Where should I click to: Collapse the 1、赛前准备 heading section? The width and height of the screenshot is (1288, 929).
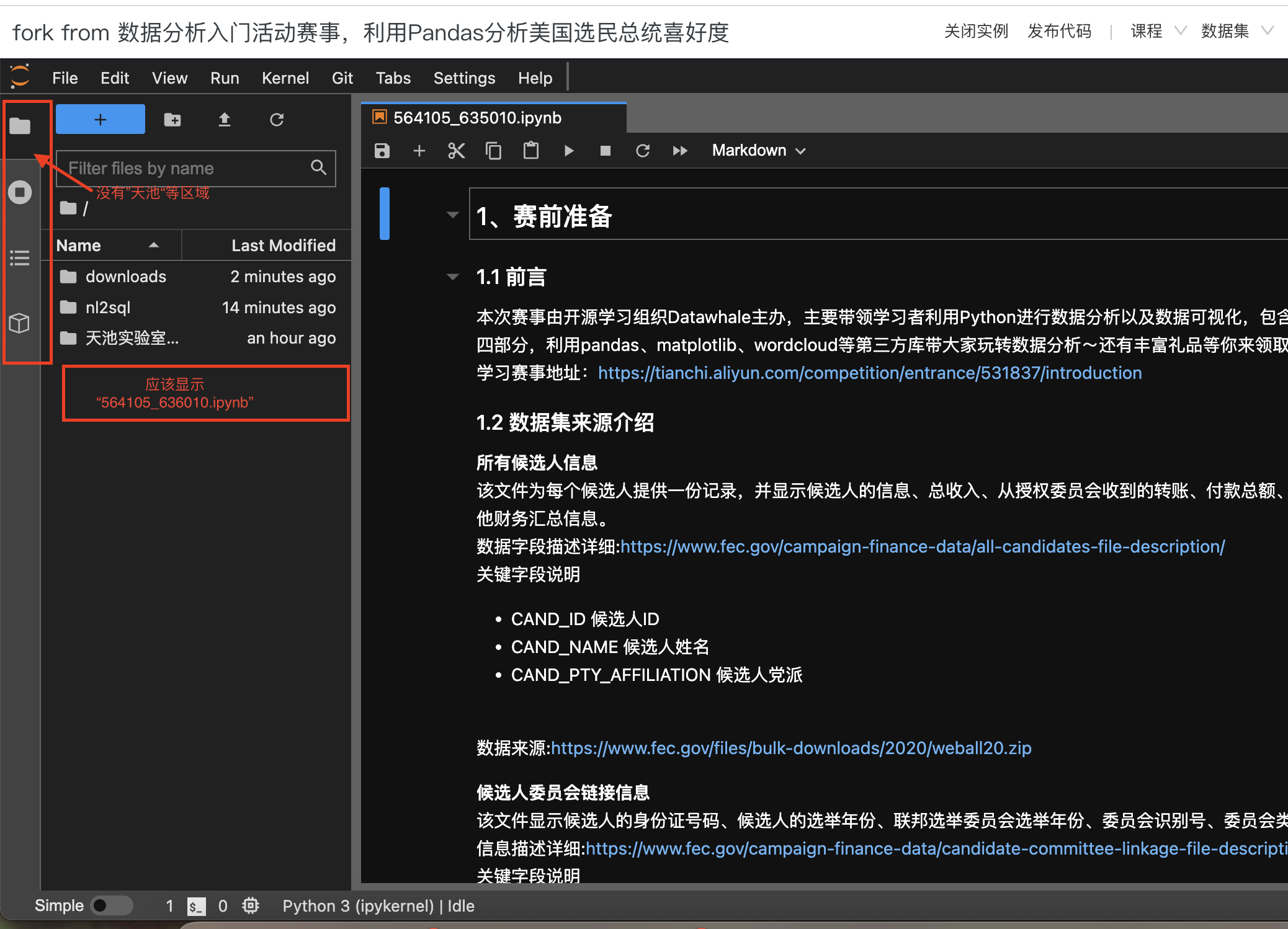pyautogui.click(x=453, y=215)
